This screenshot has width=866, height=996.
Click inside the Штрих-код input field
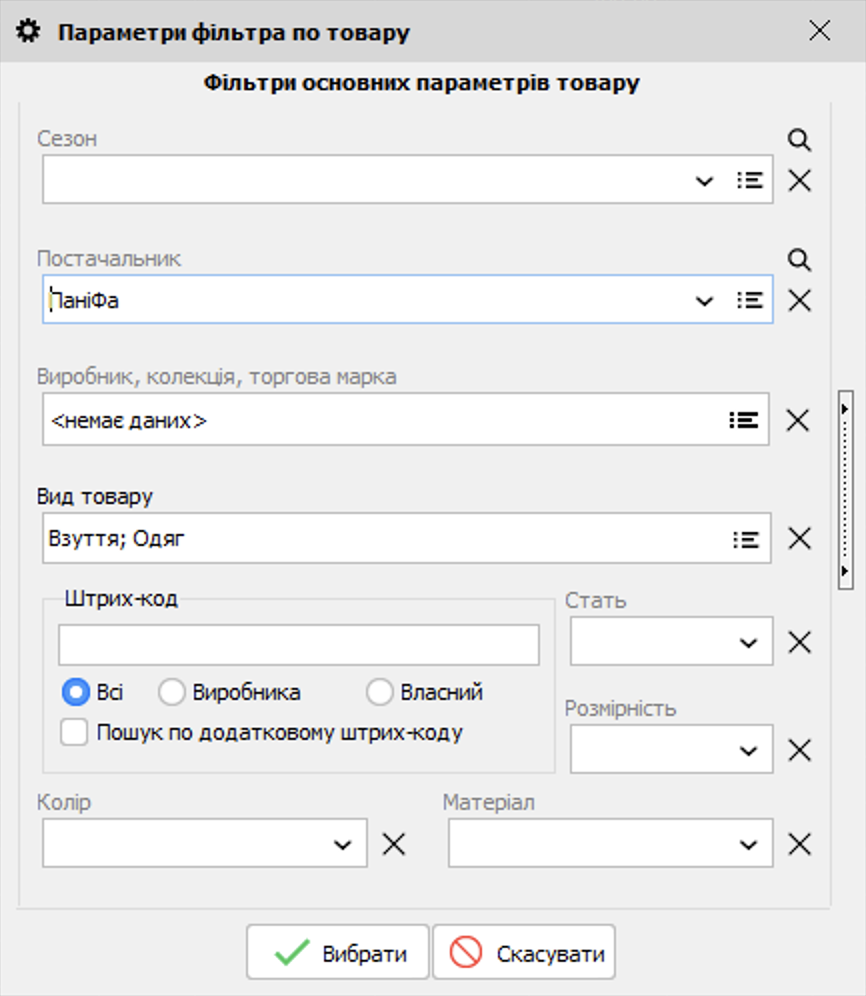point(297,644)
